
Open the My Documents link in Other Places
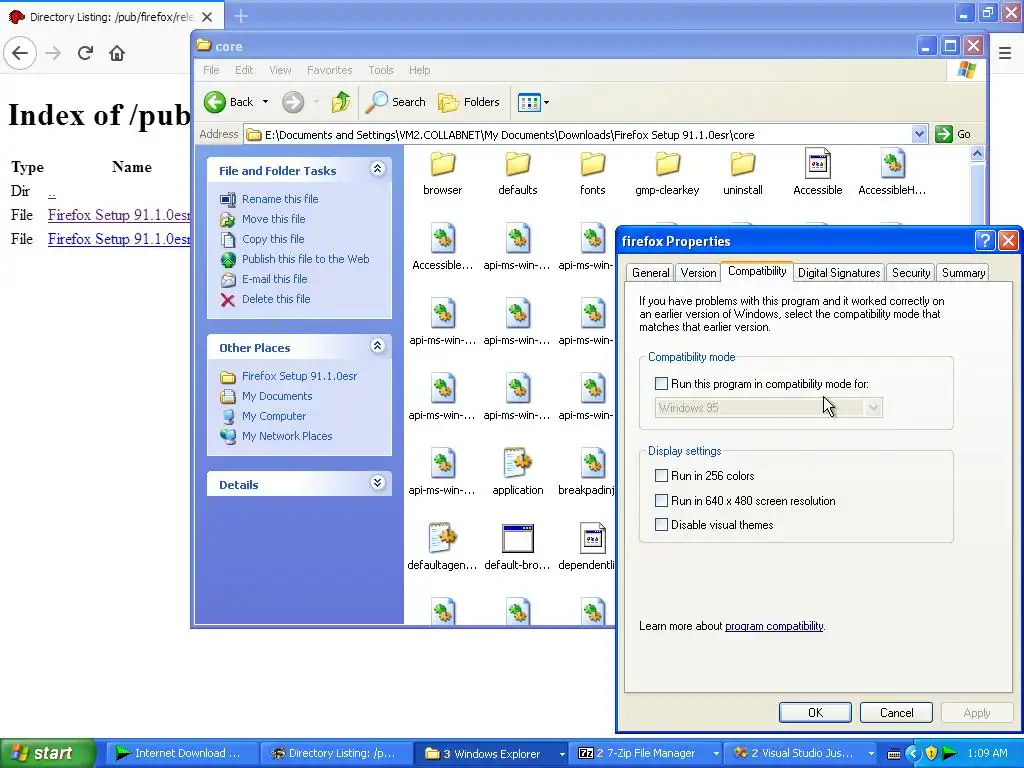point(277,396)
